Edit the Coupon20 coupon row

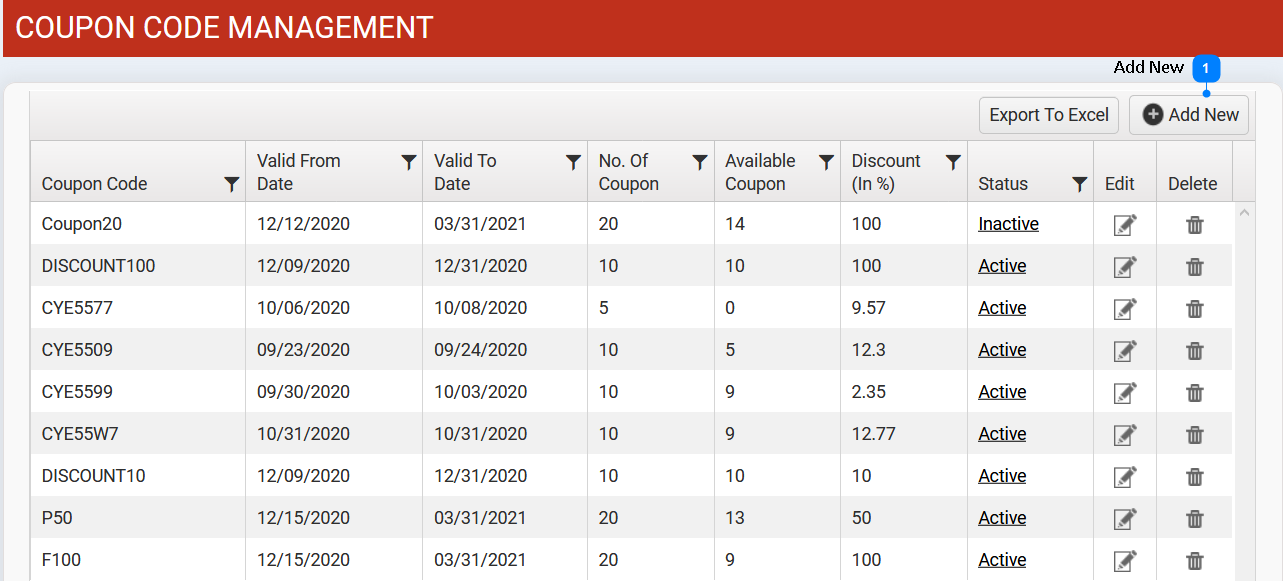pyautogui.click(x=1125, y=225)
